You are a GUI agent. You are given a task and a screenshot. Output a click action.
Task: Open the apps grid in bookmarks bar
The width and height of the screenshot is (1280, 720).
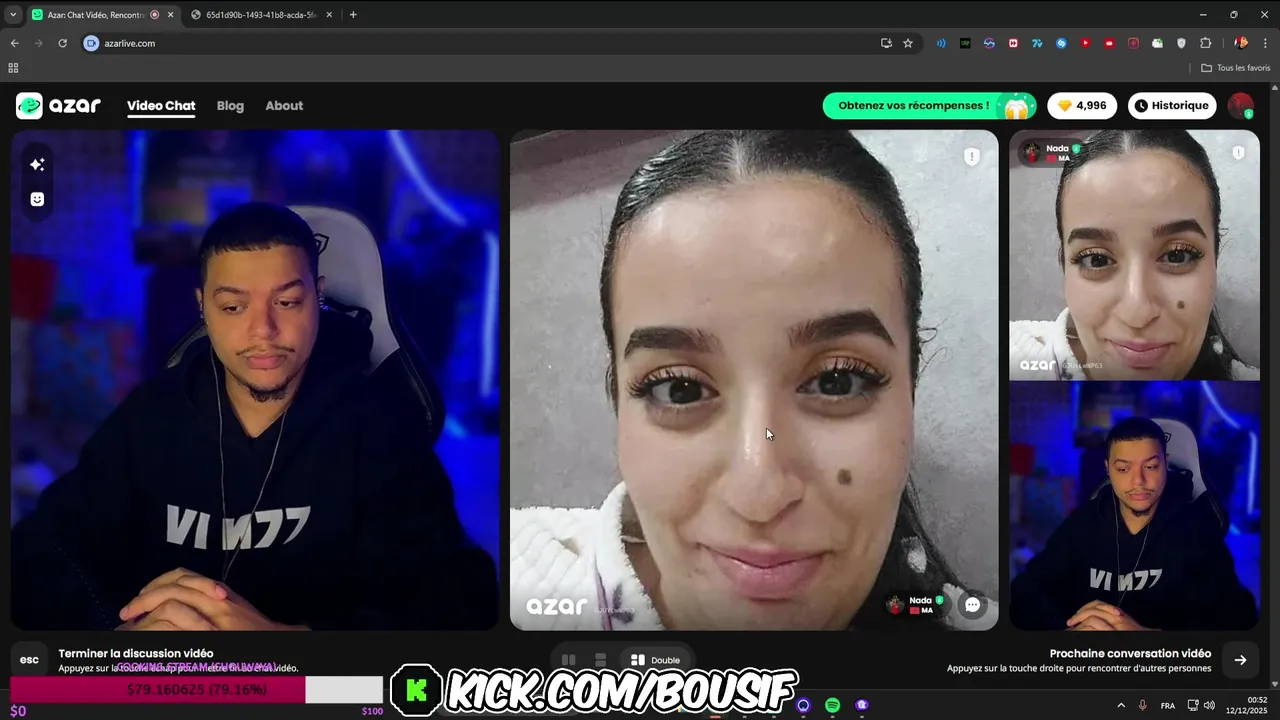point(13,68)
